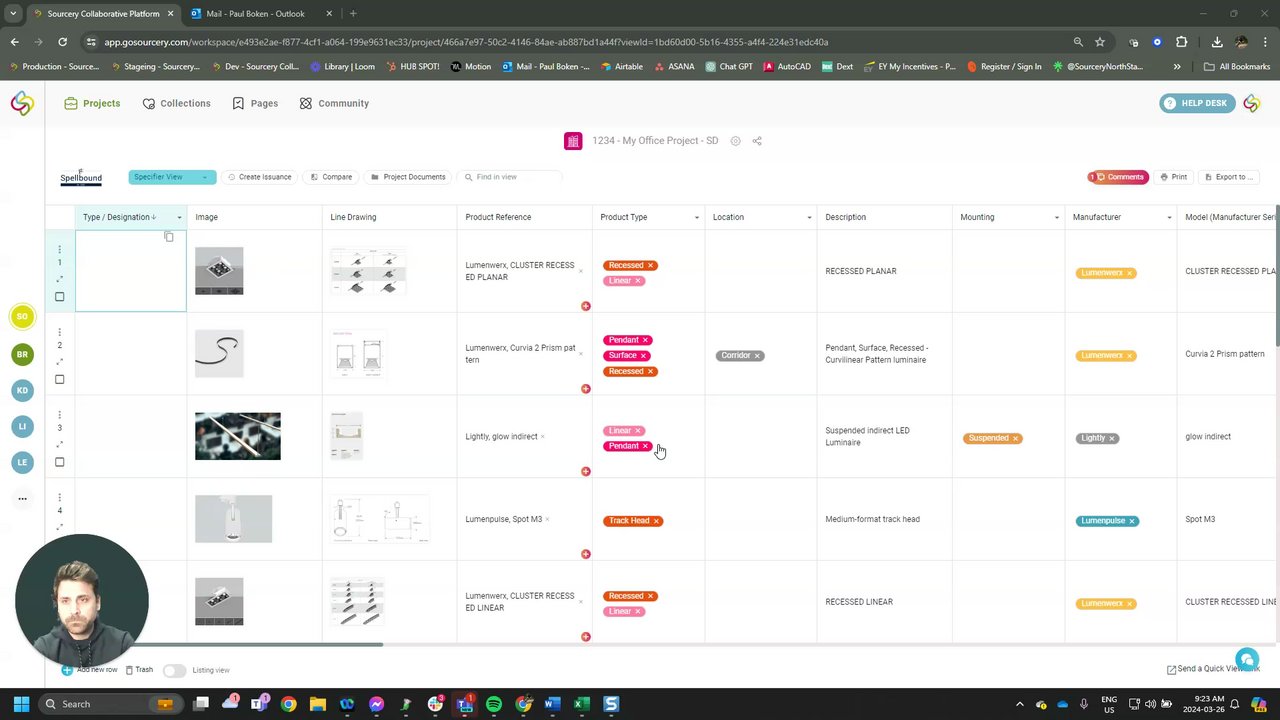Select the SO avatar in left sidebar
Screen dimensions: 1280x720
point(22,317)
